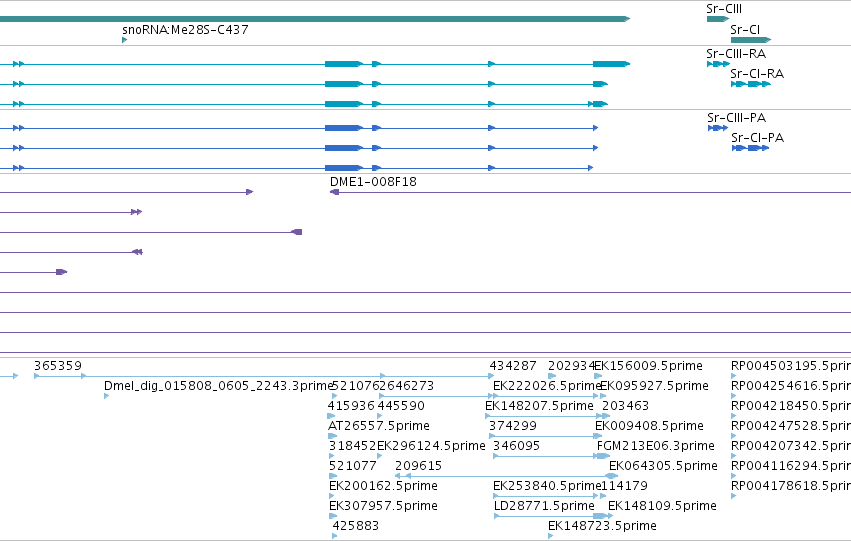
Task: Click the Sr-CIII gene arrow glyph
Action: pos(718,19)
